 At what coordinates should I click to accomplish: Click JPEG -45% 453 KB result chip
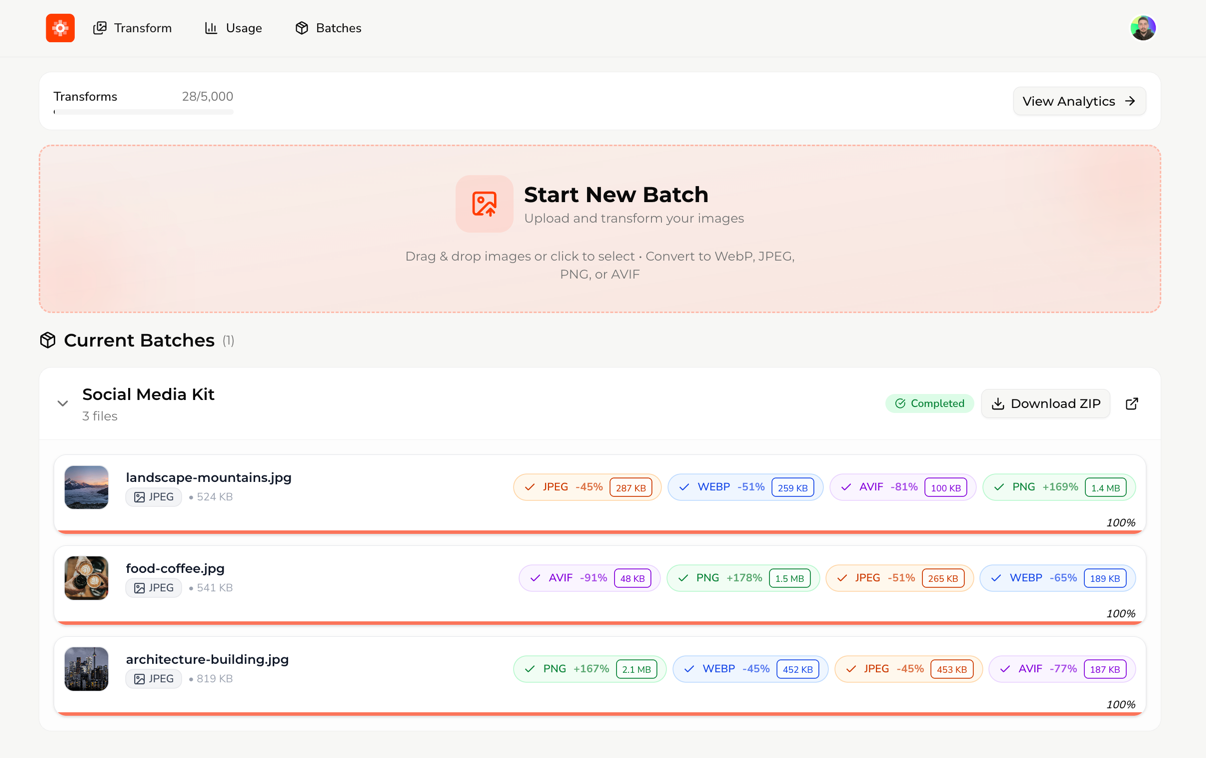click(908, 669)
